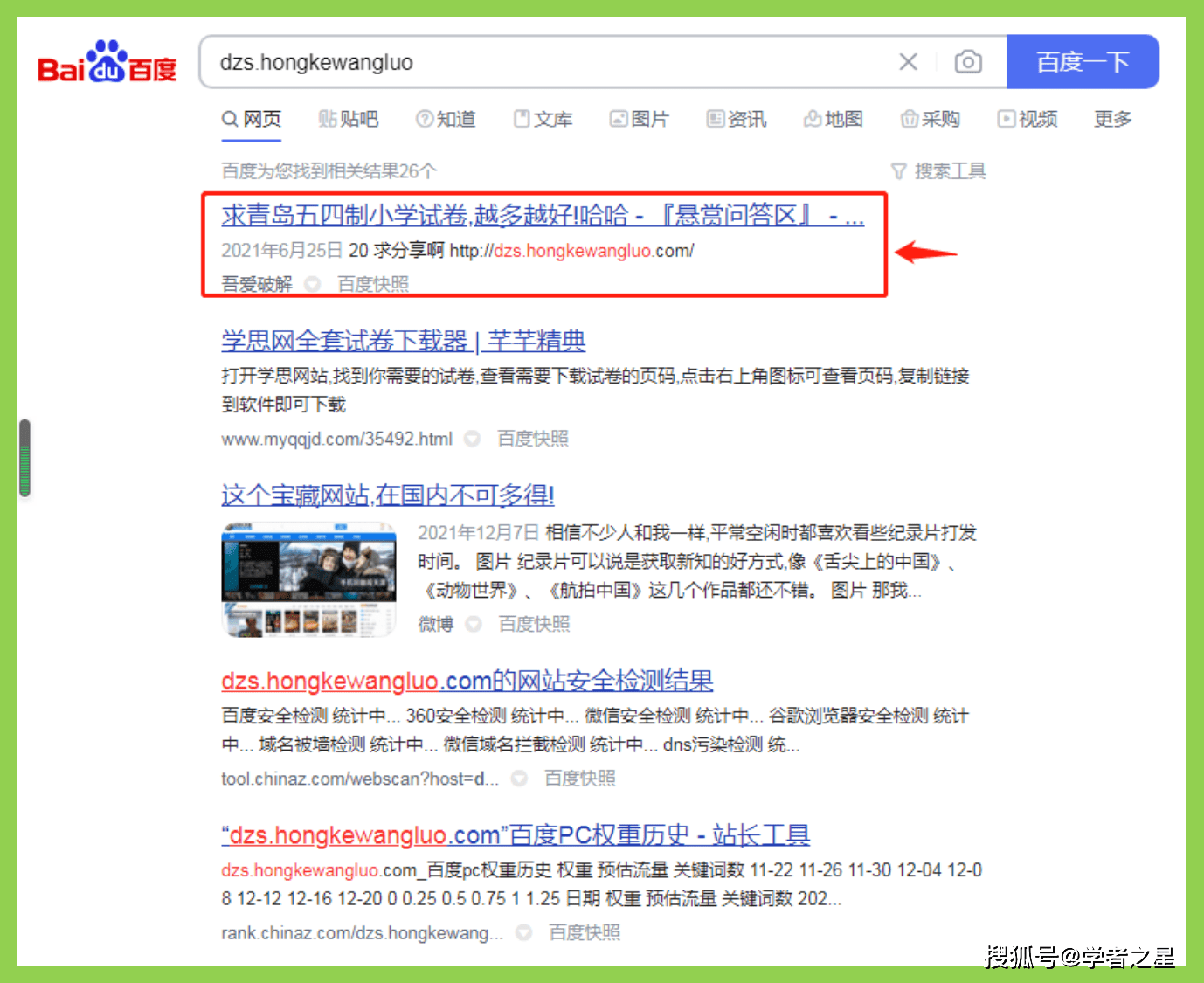The height and width of the screenshot is (983, 1204).
Task: Expand dropdown icon beside tool.chinaz.com URL
Action: pos(519,779)
